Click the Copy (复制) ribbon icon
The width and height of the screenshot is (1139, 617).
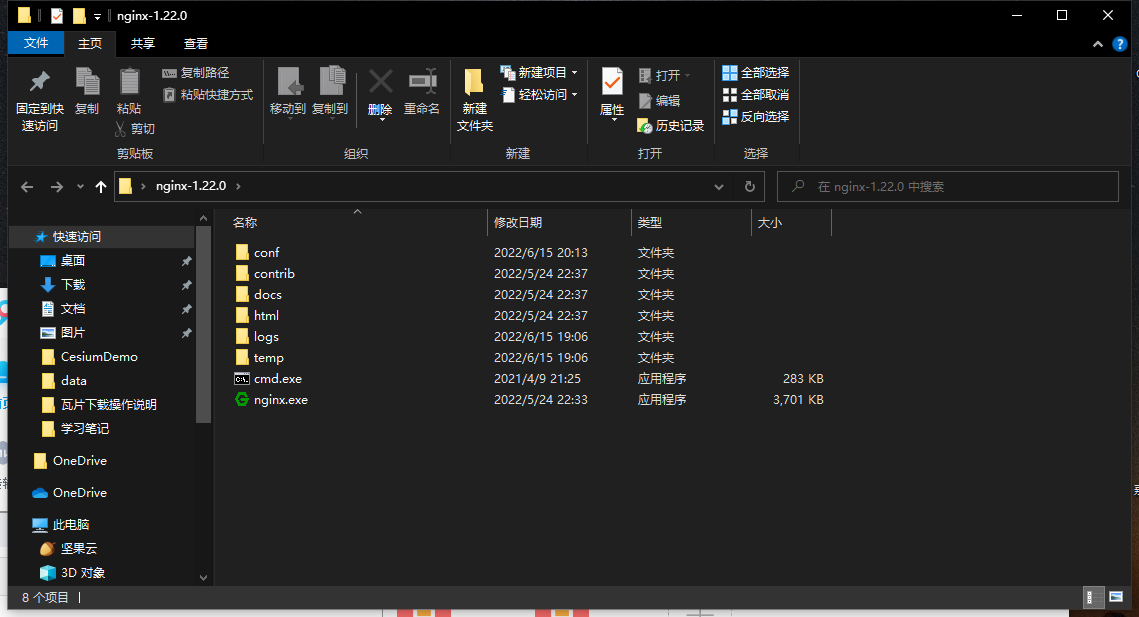pos(87,81)
